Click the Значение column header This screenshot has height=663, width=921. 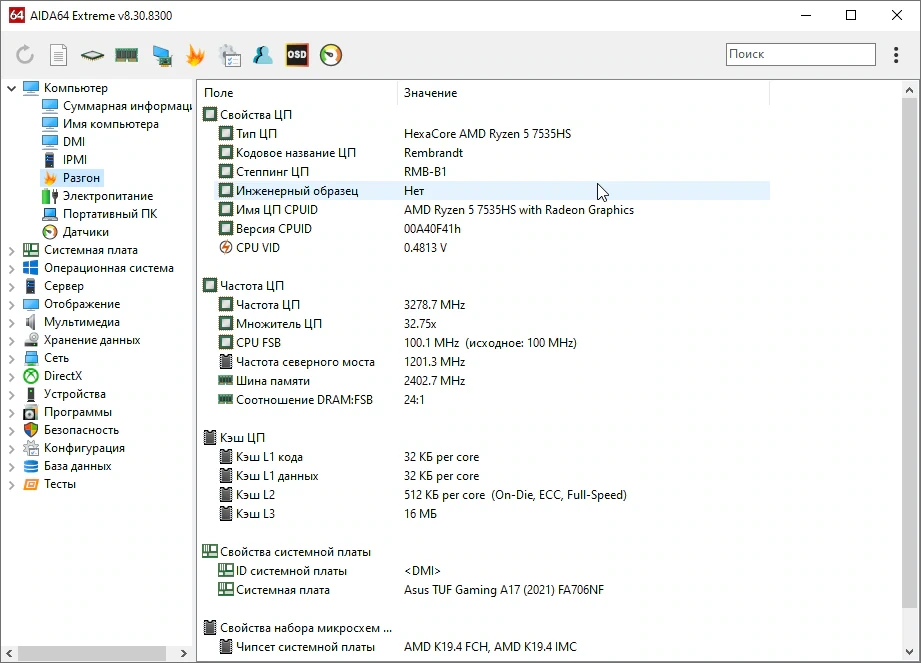430,93
